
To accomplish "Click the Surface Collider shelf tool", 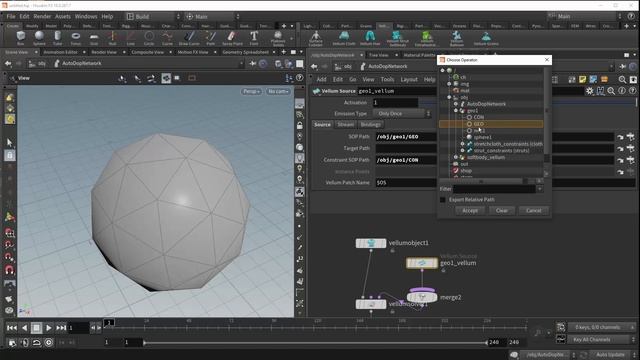I will (x=316, y=38).
